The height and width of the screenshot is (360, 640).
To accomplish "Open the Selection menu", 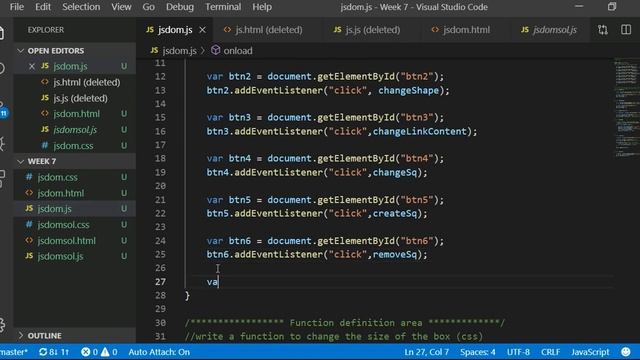I will (x=81, y=7).
